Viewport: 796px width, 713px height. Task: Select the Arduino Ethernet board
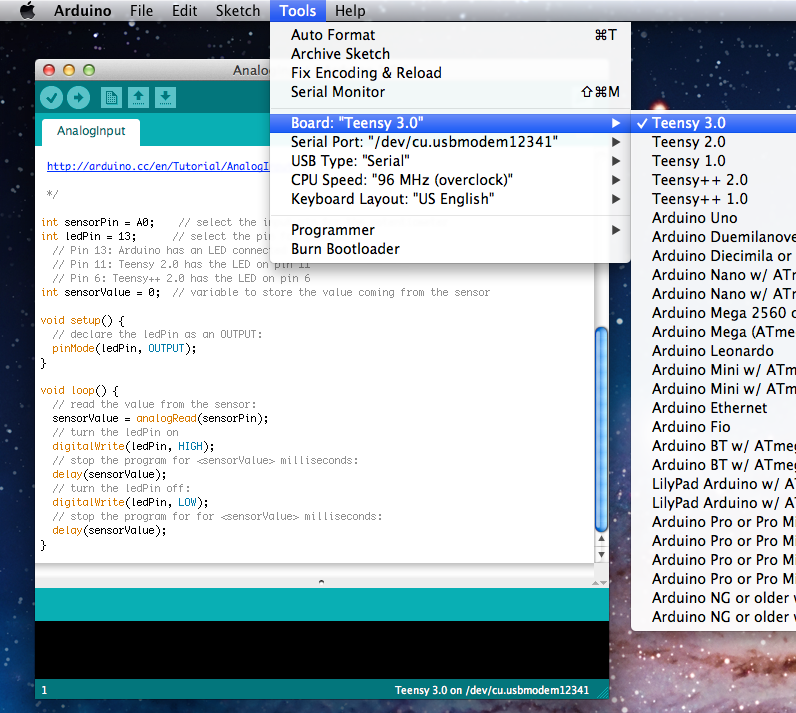pos(713,408)
